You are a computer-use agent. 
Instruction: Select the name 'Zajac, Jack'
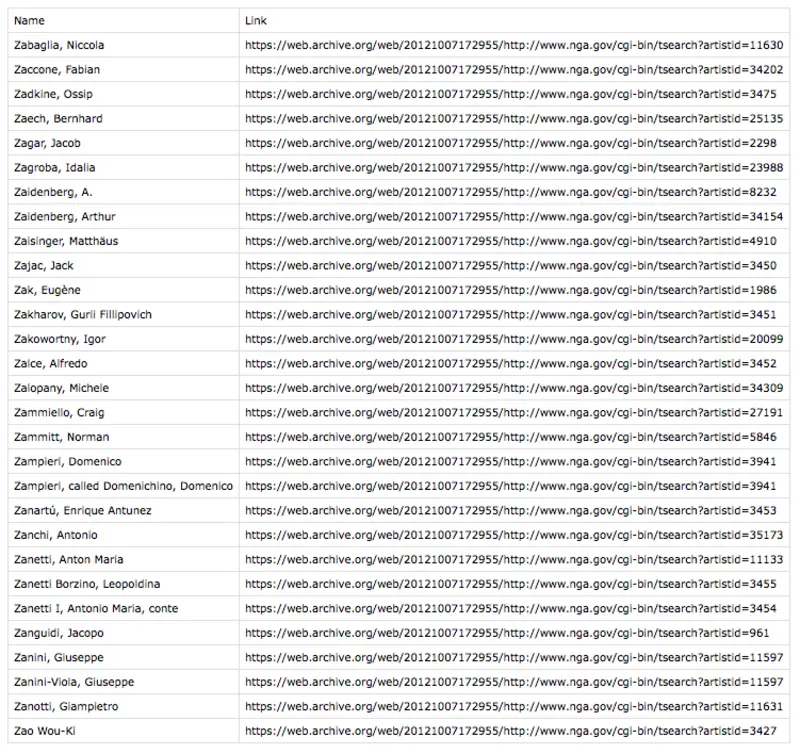coord(43,266)
